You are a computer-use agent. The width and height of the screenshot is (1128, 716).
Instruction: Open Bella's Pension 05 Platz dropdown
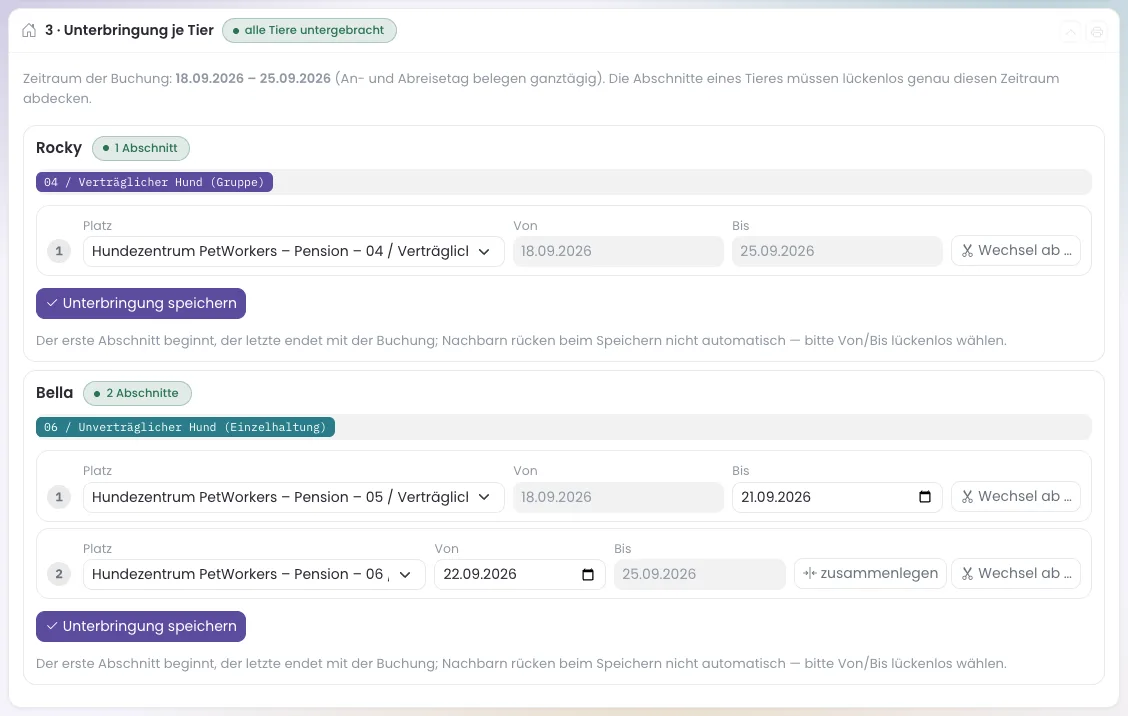click(294, 497)
